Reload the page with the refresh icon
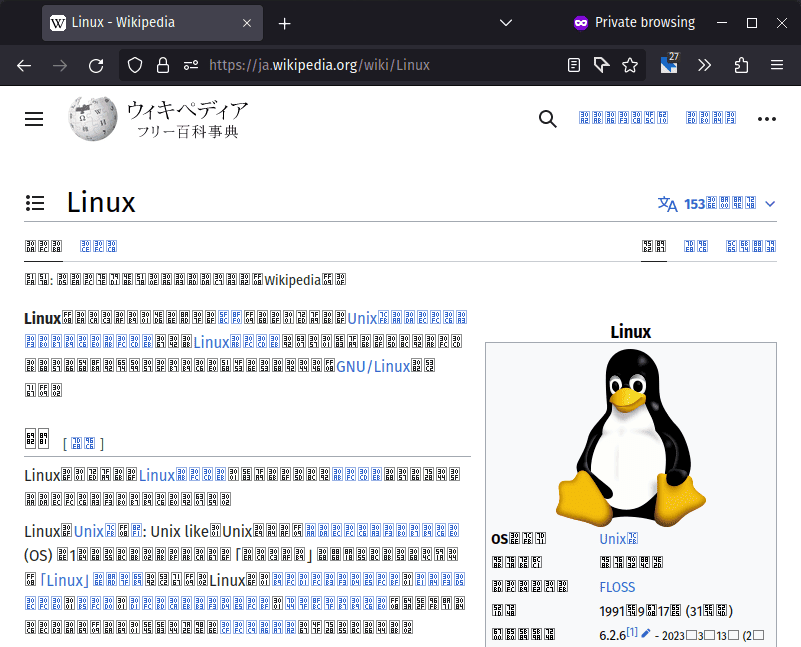This screenshot has height=647, width=801. (95, 65)
